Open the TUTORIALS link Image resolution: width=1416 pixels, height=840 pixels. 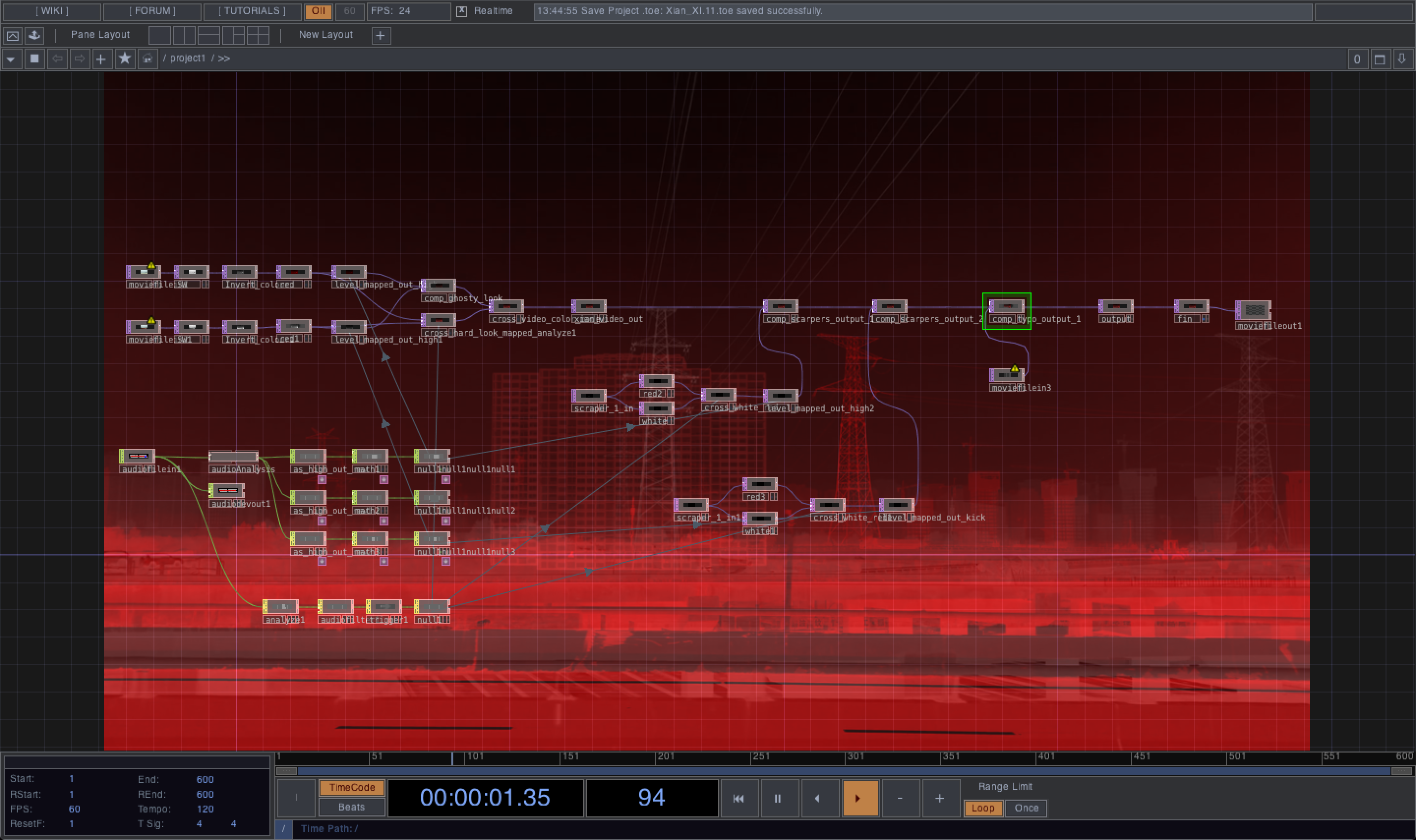click(252, 11)
